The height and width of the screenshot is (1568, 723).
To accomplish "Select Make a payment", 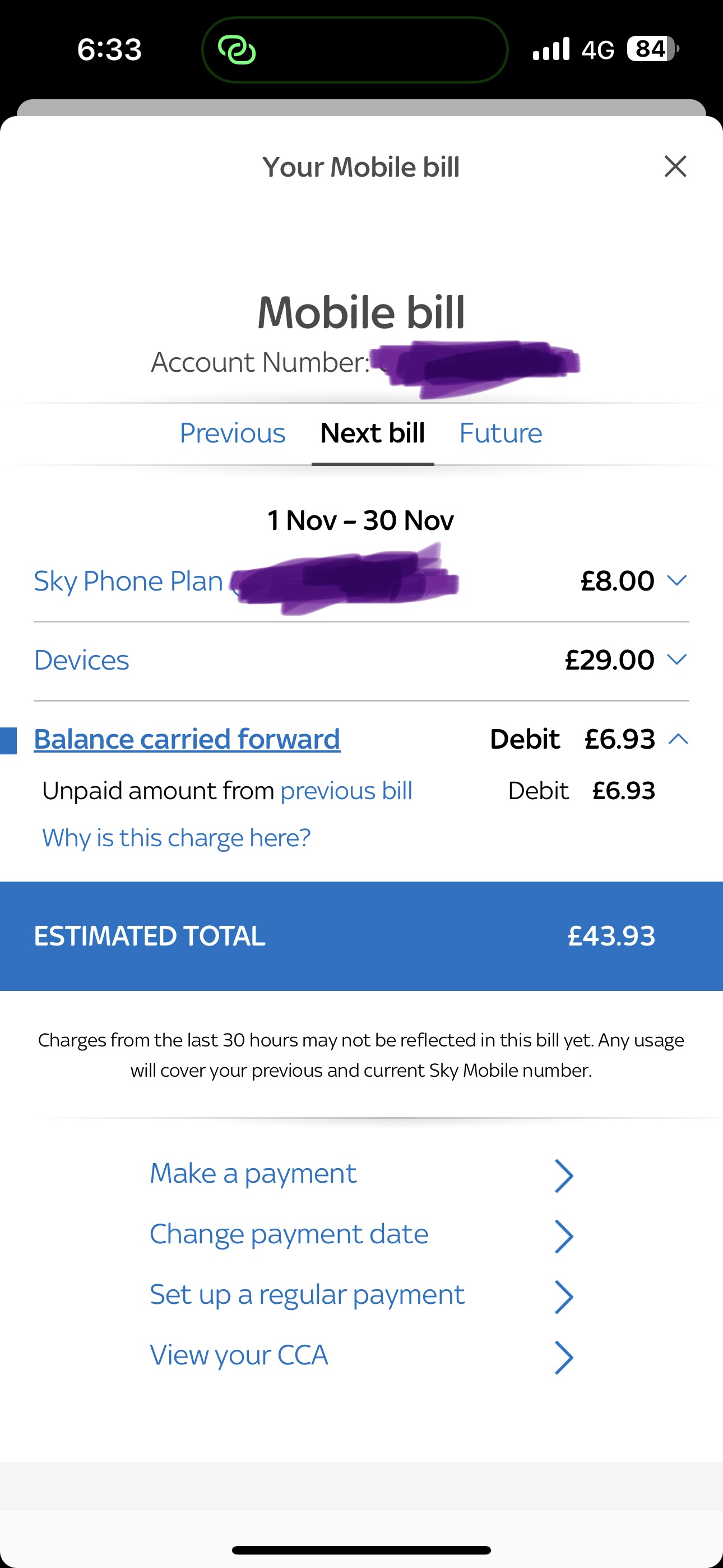I will pos(253,1173).
